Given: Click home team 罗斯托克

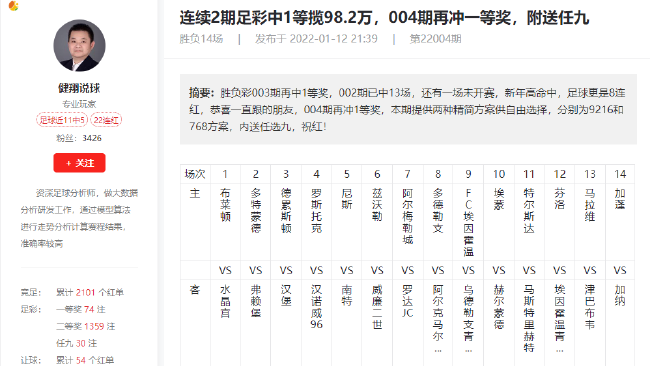Looking at the screenshot, I should pos(316,211).
